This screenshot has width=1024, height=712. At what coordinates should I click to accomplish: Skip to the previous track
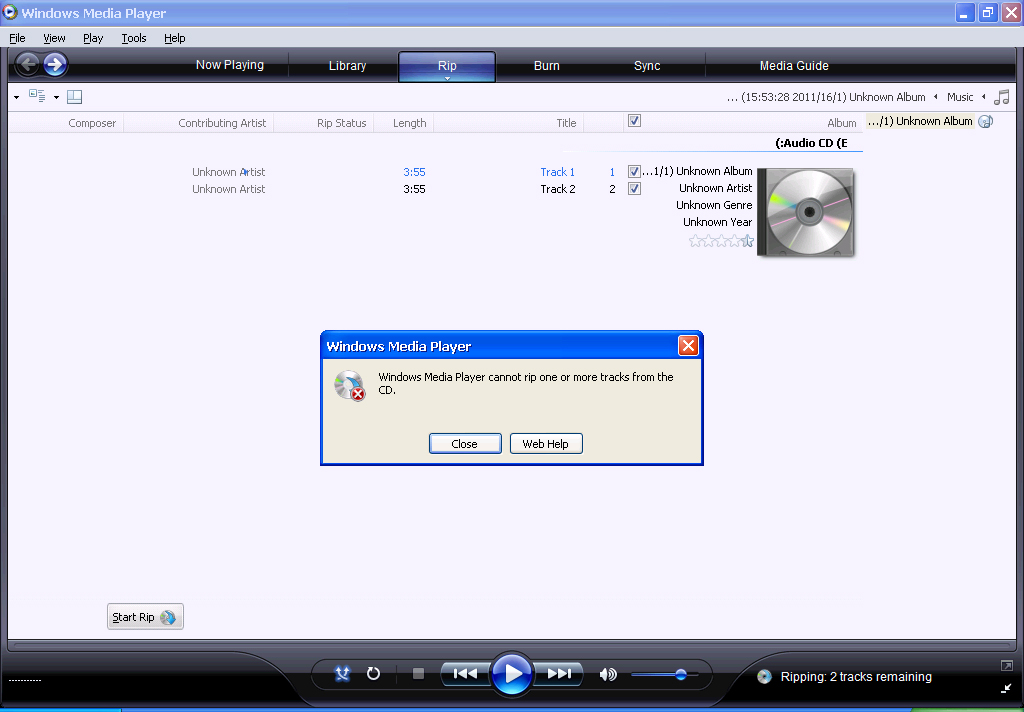pos(465,673)
